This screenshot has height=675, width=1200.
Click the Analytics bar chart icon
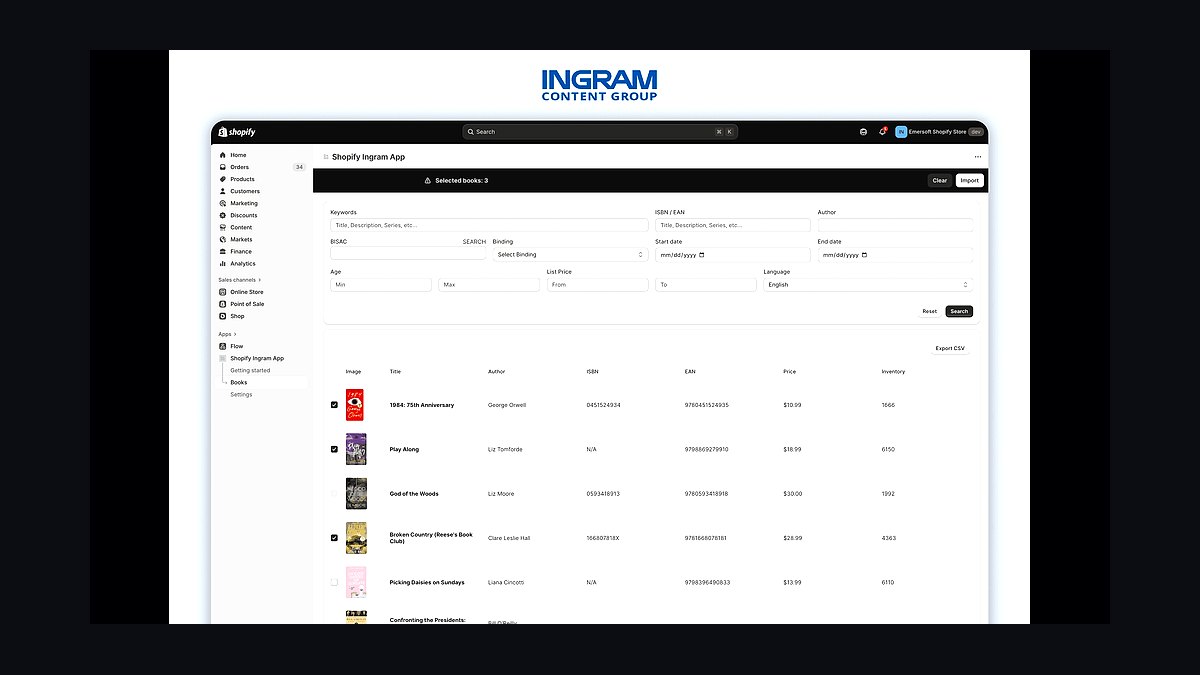(222, 264)
